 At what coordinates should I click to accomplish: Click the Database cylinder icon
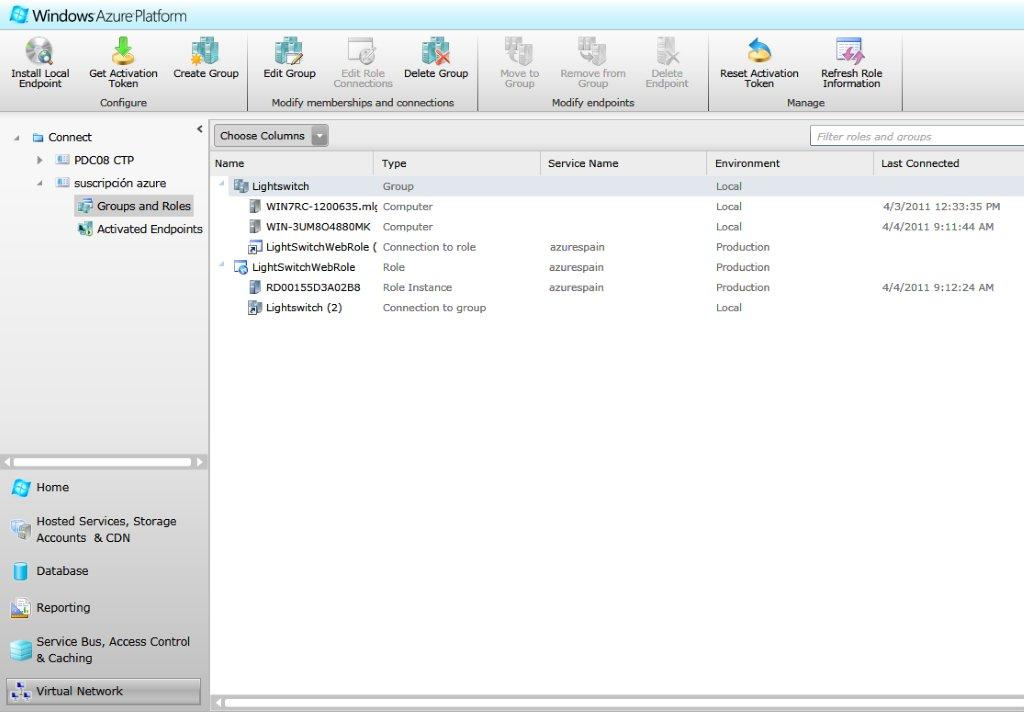[x=20, y=571]
